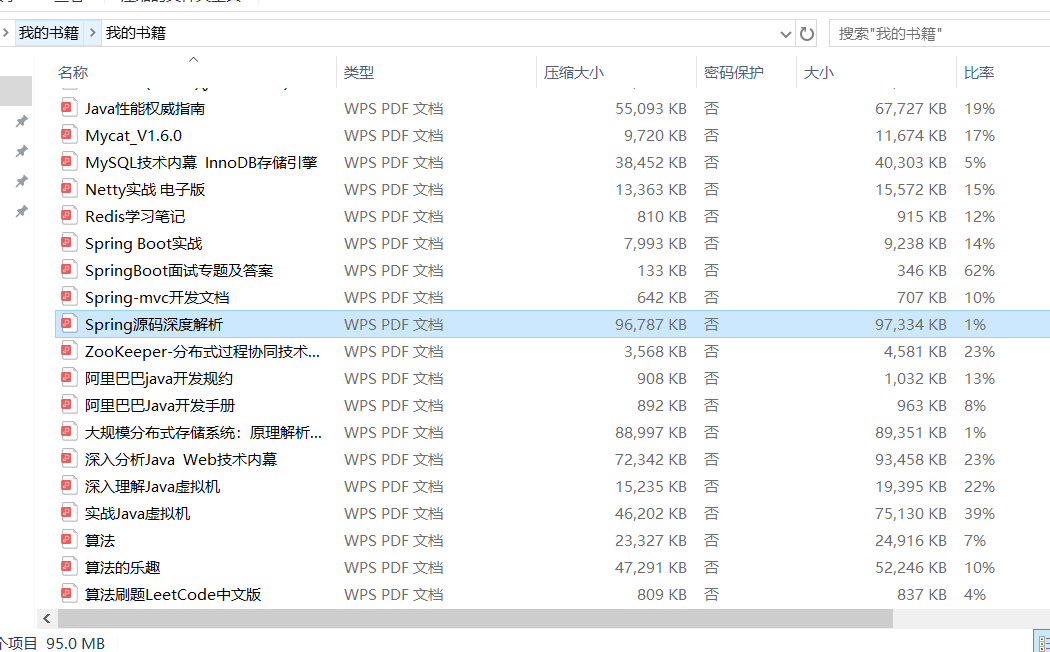The width and height of the screenshot is (1050, 652).
Task: Click the 93,458 KB size cell
Action: click(911, 459)
